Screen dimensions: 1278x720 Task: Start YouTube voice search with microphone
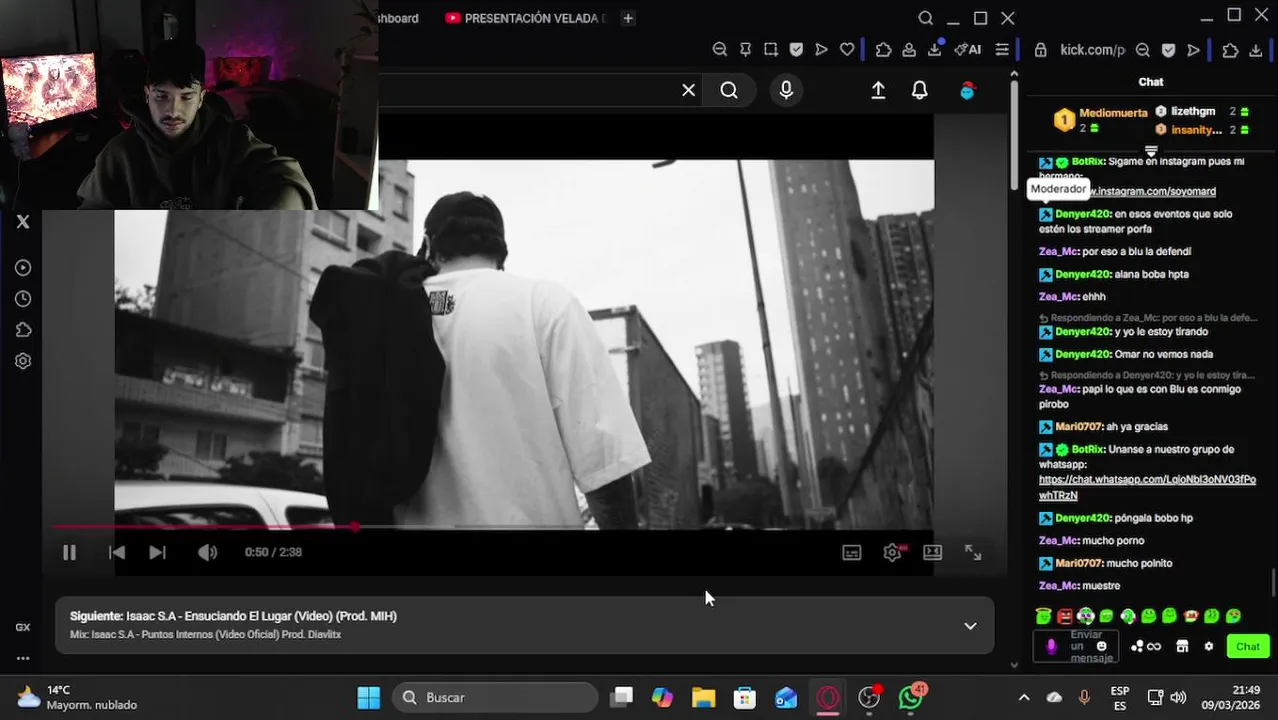click(786, 91)
